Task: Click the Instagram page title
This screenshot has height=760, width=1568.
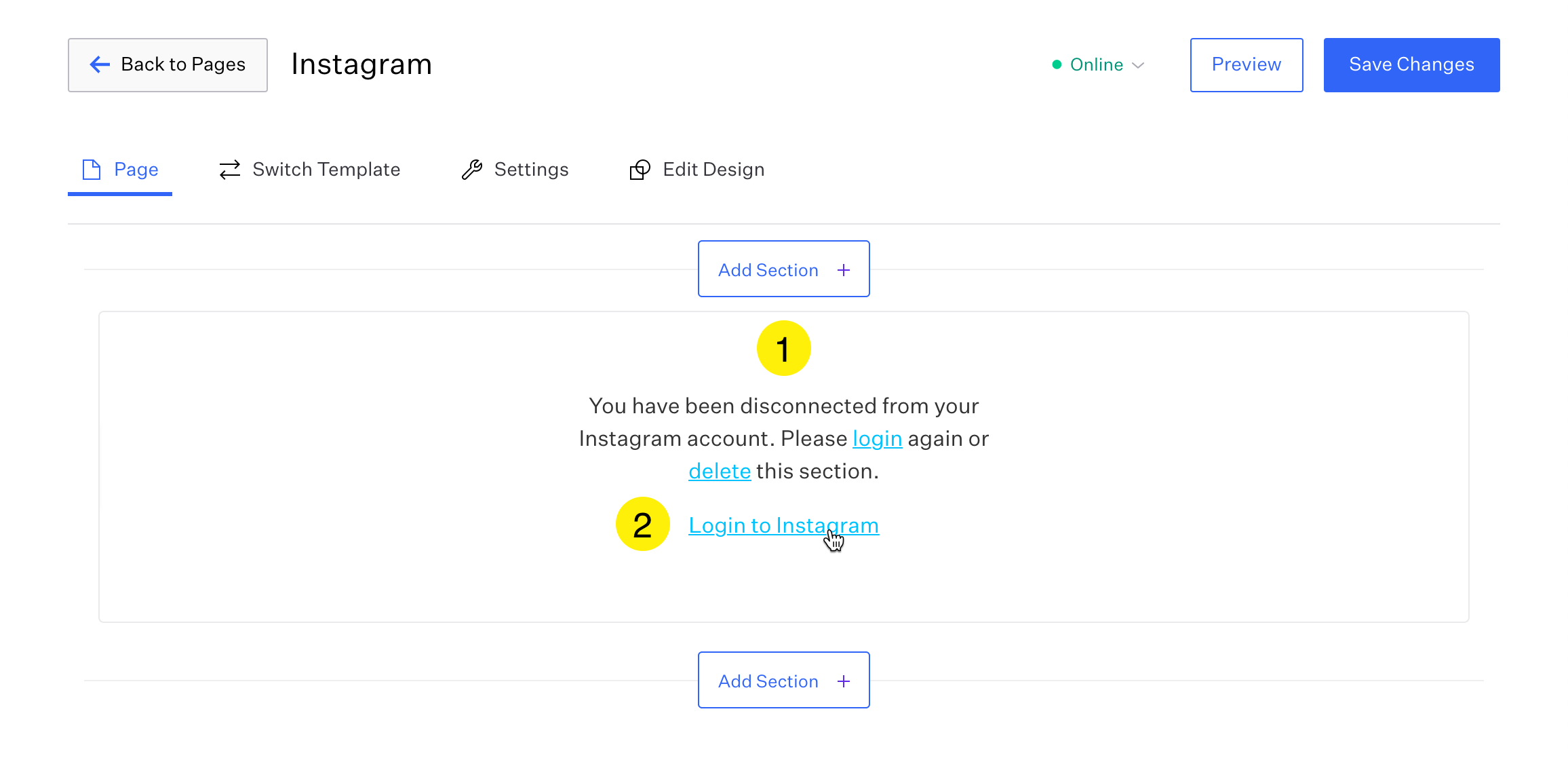Action: click(361, 64)
